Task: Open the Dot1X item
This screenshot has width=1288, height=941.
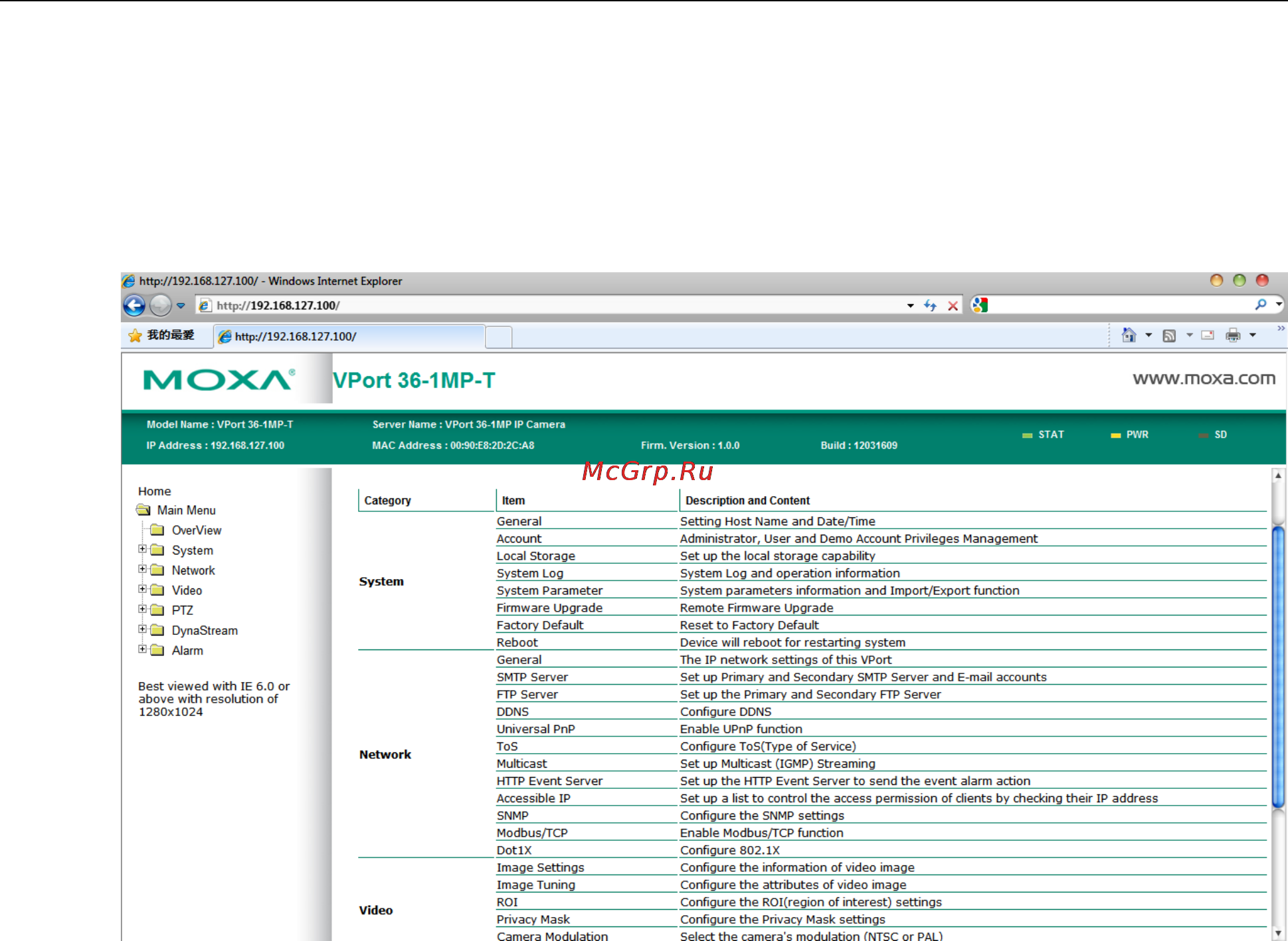Action: click(514, 850)
